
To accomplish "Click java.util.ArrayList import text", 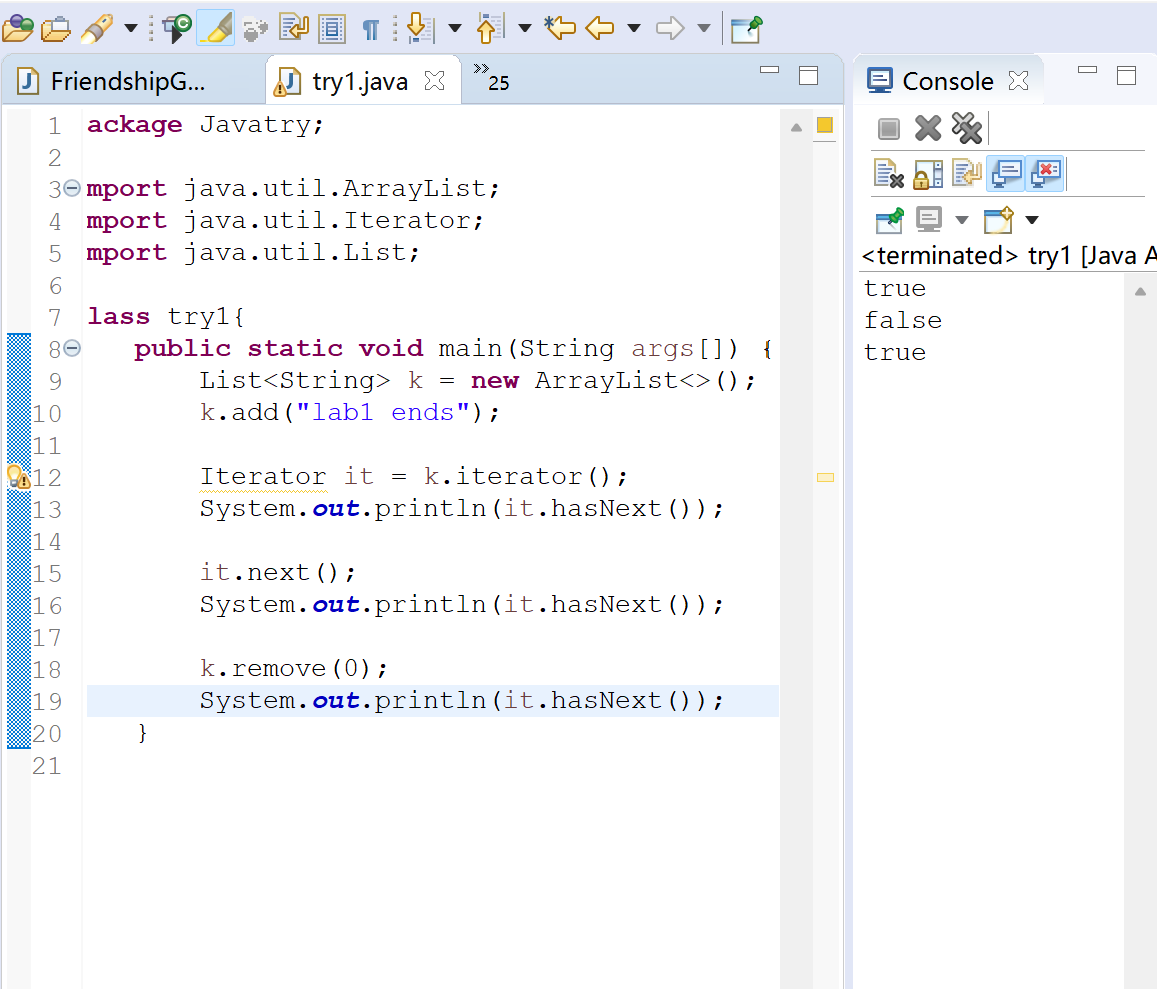I will [x=341, y=189].
